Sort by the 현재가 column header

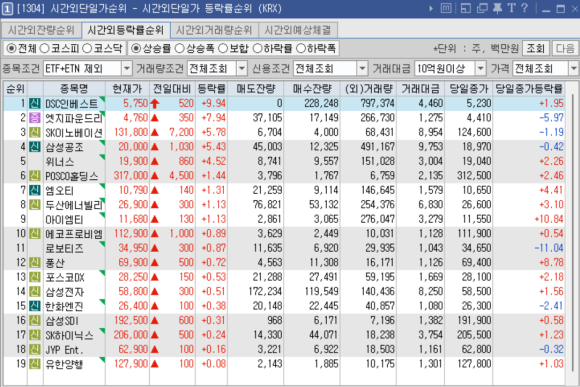tap(127, 89)
